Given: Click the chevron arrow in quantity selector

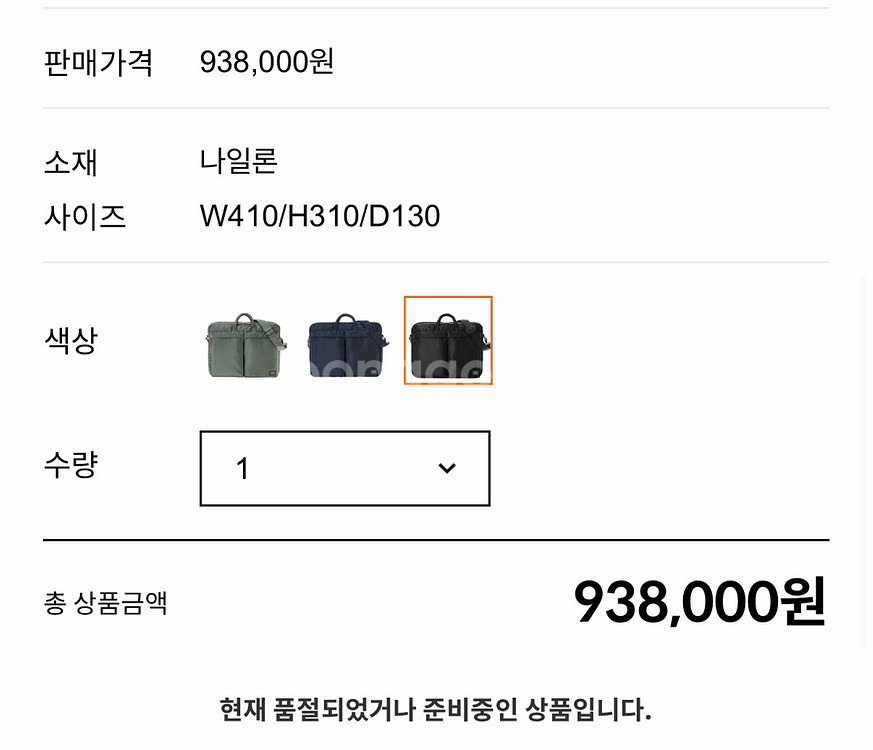Looking at the screenshot, I should pos(447,468).
